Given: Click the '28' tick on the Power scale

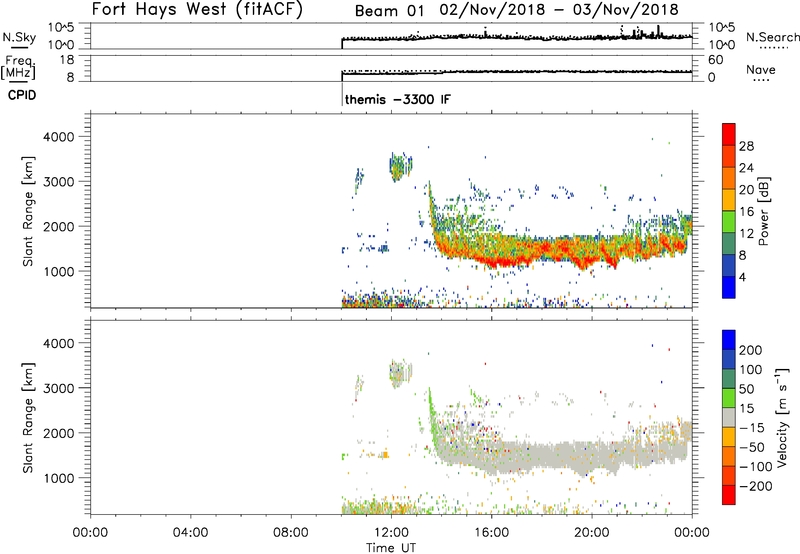Looking at the screenshot, I should click(746, 146).
